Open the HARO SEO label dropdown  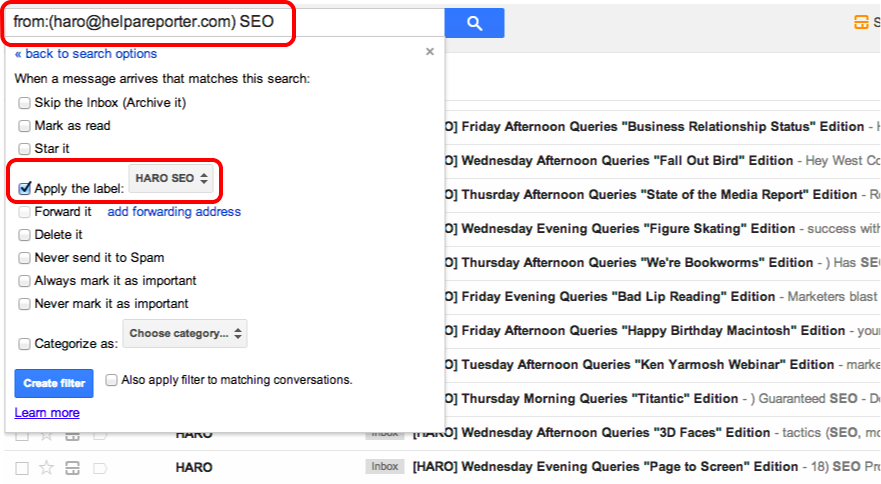click(172, 179)
